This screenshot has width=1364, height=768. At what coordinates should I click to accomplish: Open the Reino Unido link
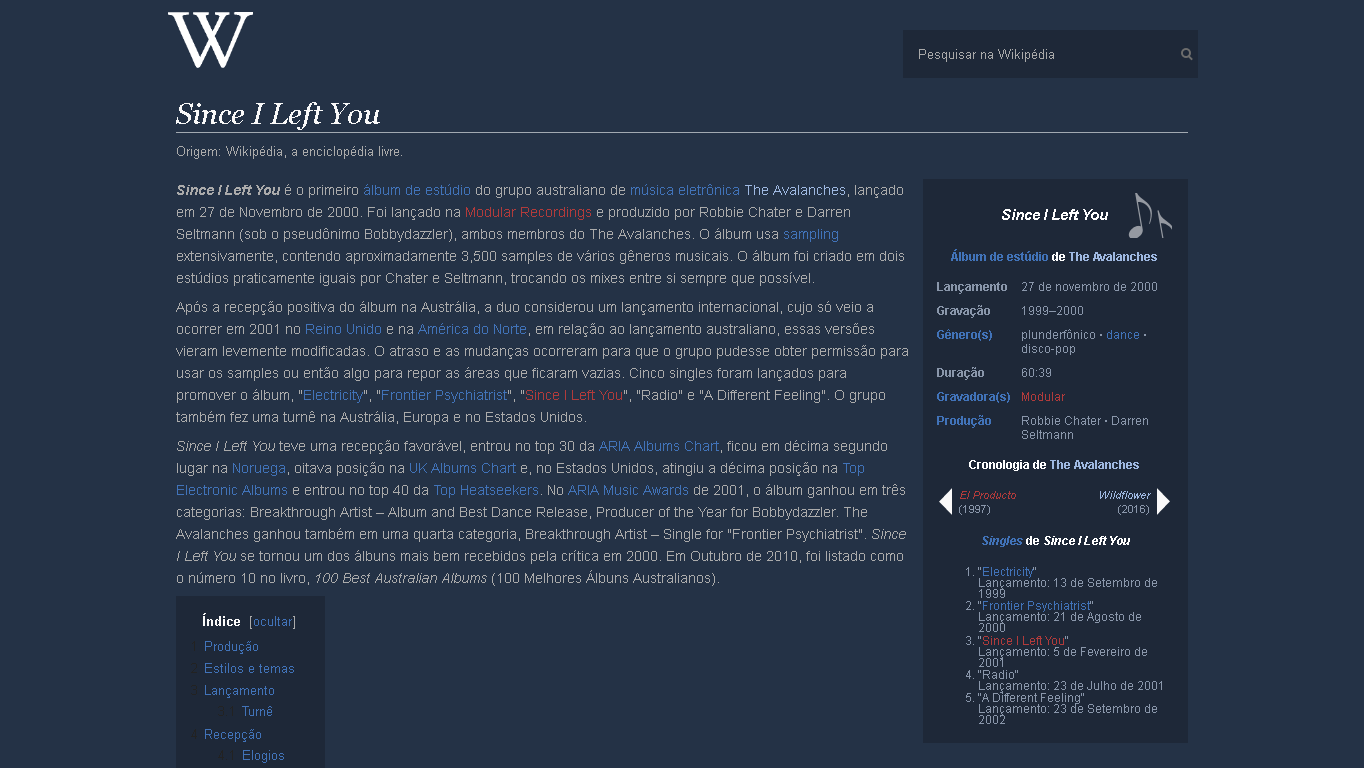tap(343, 329)
